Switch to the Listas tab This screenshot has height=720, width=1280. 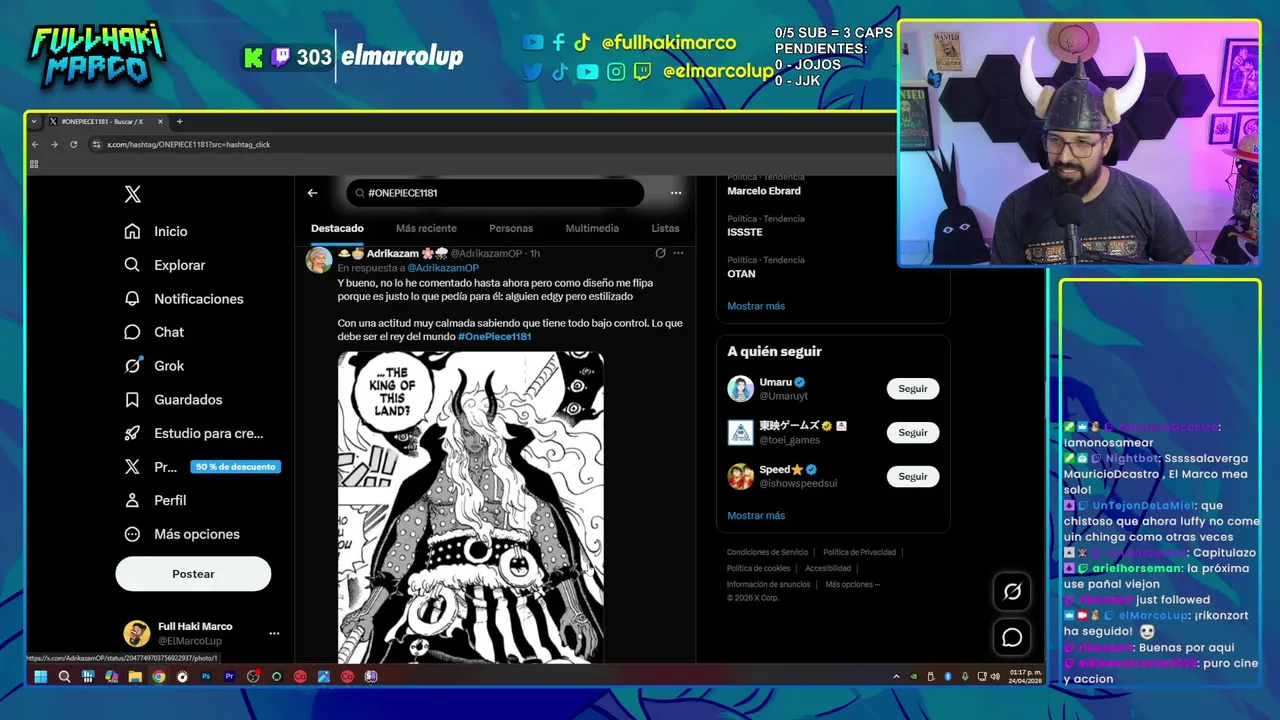click(665, 228)
